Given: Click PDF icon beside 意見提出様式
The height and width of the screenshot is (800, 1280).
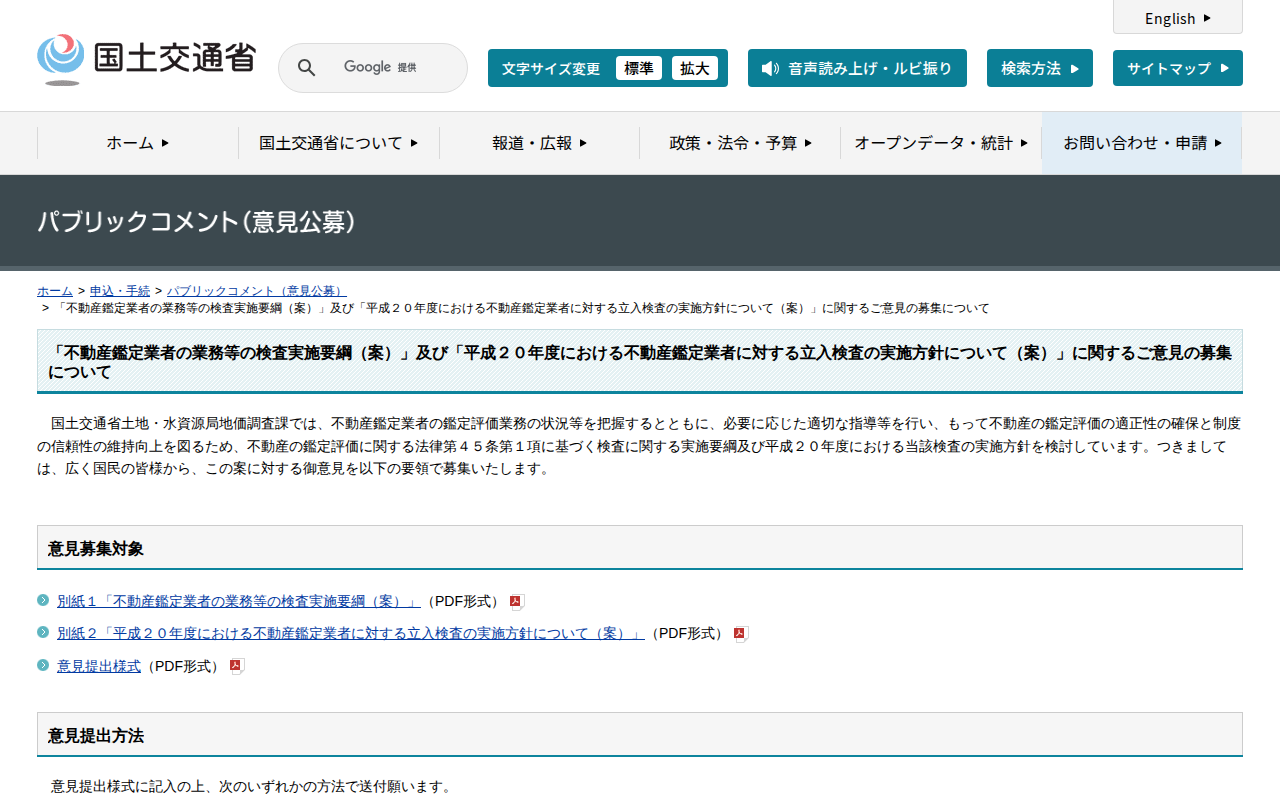Looking at the screenshot, I should coord(236,666).
